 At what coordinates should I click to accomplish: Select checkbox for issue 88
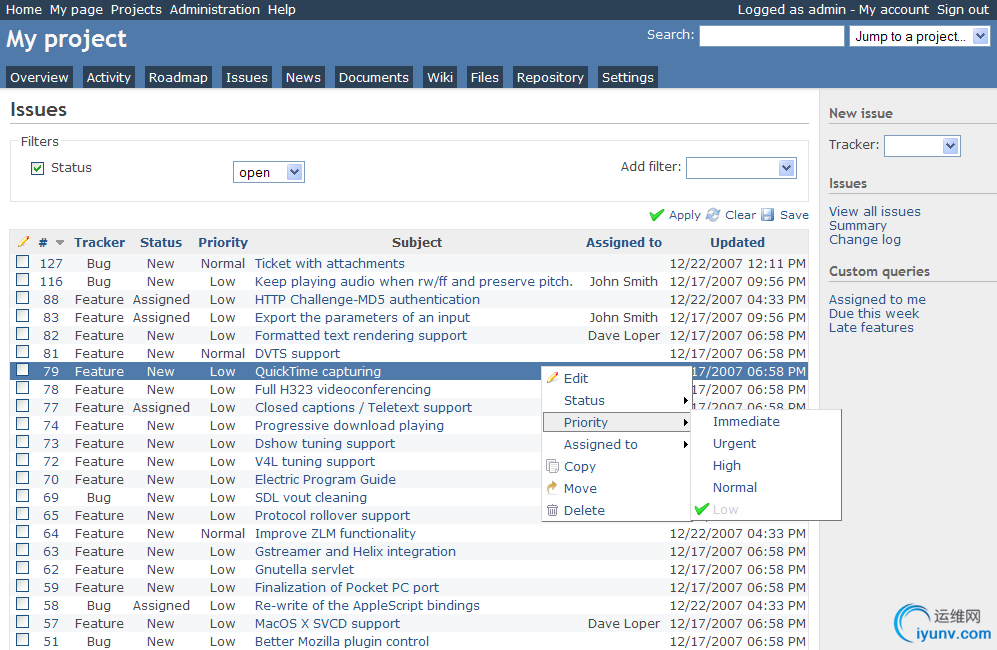(x=23, y=298)
